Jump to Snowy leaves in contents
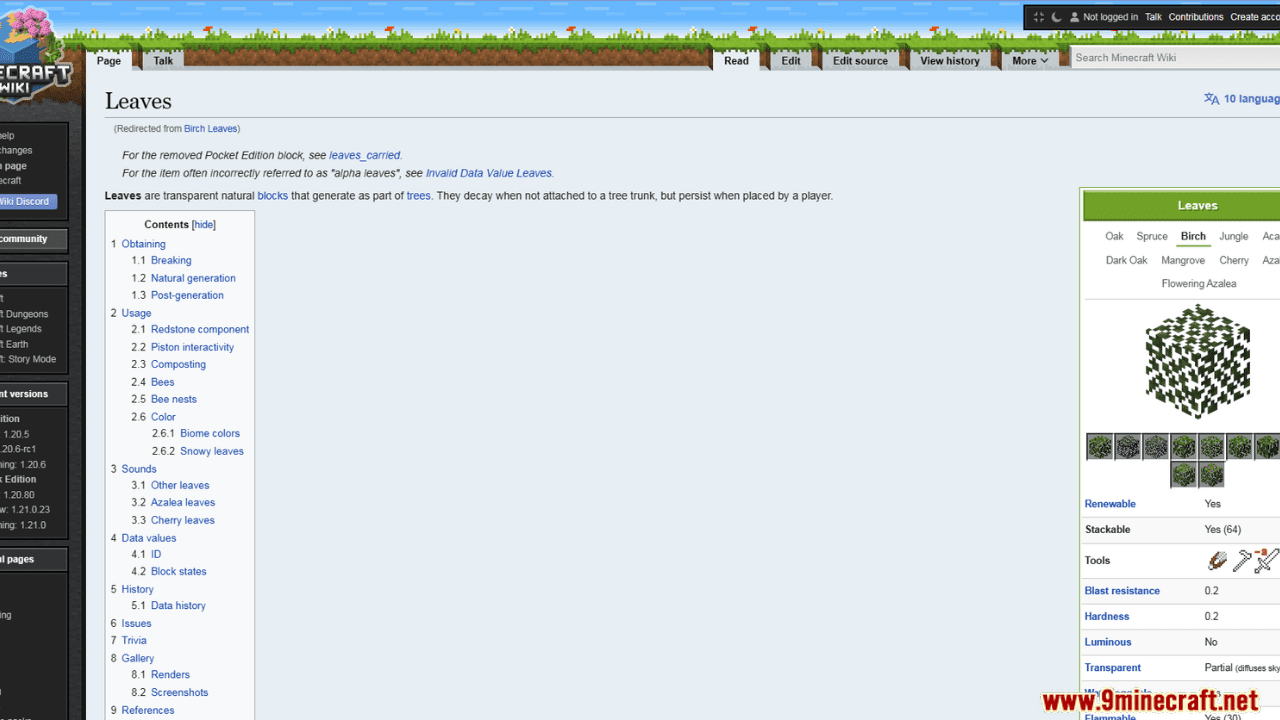 tap(212, 451)
